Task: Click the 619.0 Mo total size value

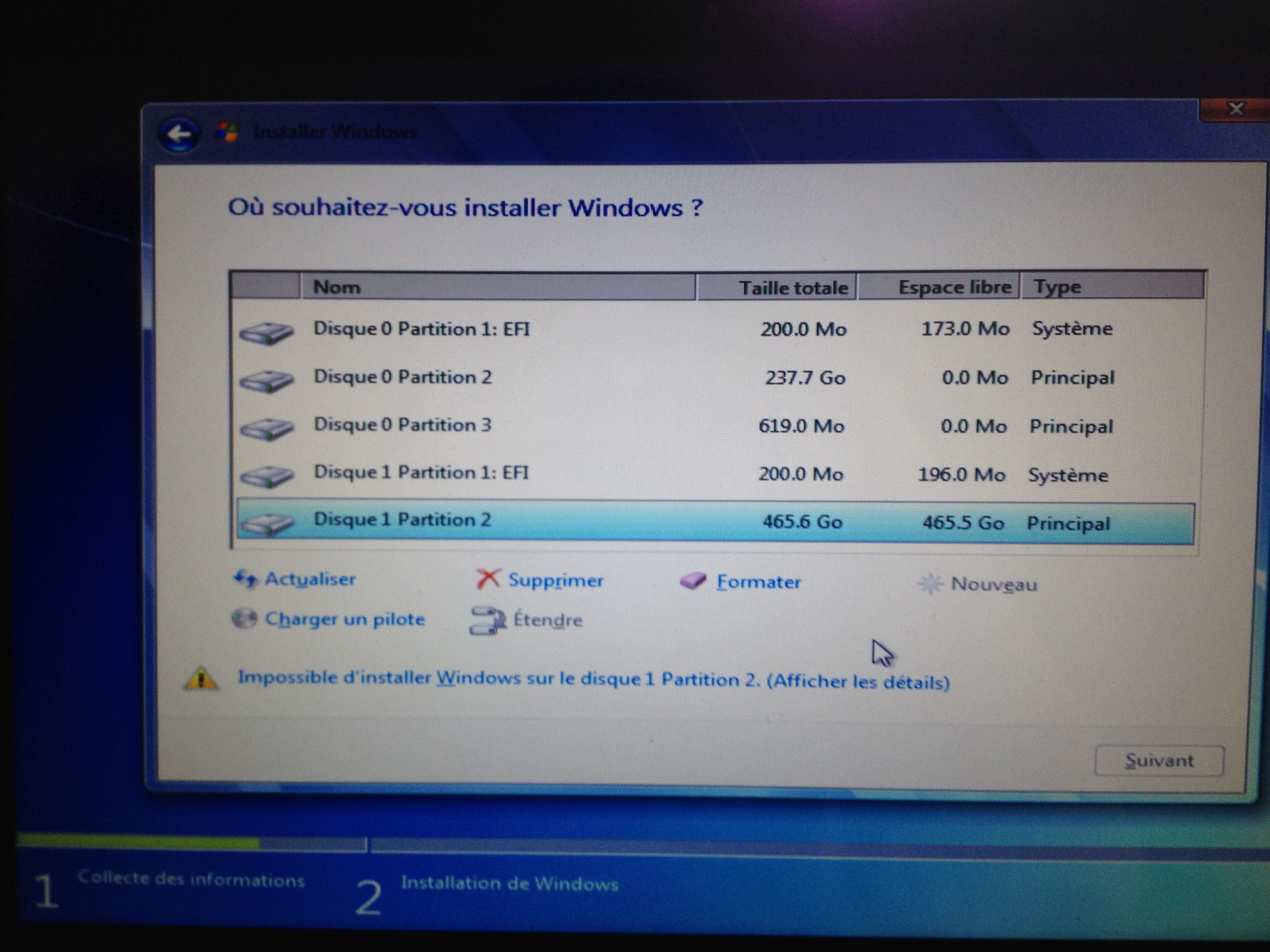Action: point(802,426)
